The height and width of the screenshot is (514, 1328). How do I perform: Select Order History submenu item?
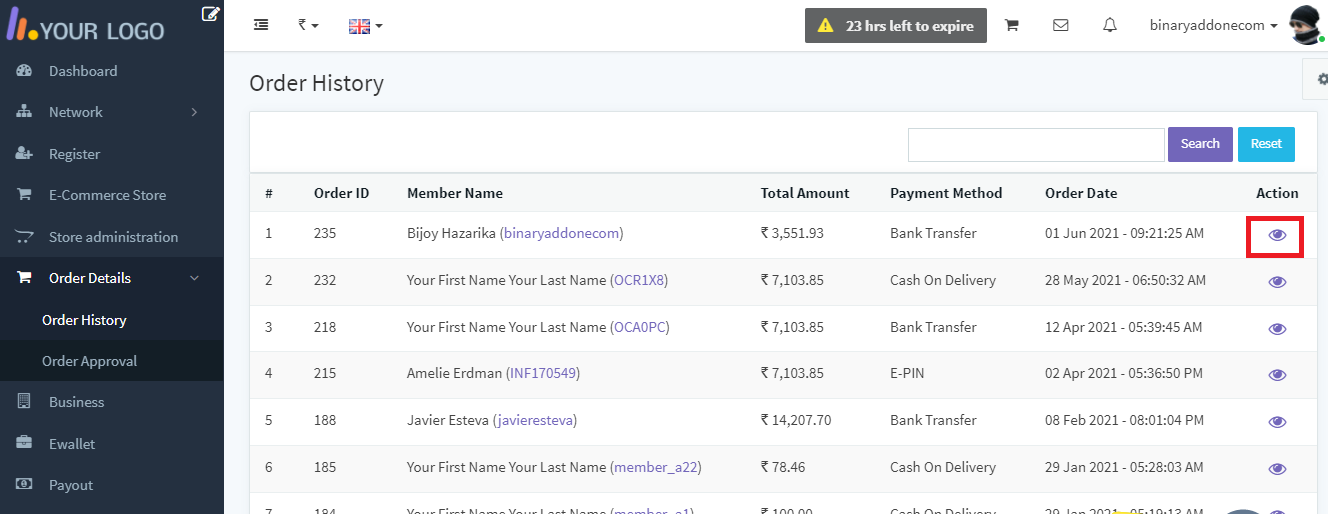(x=84, y=320)
